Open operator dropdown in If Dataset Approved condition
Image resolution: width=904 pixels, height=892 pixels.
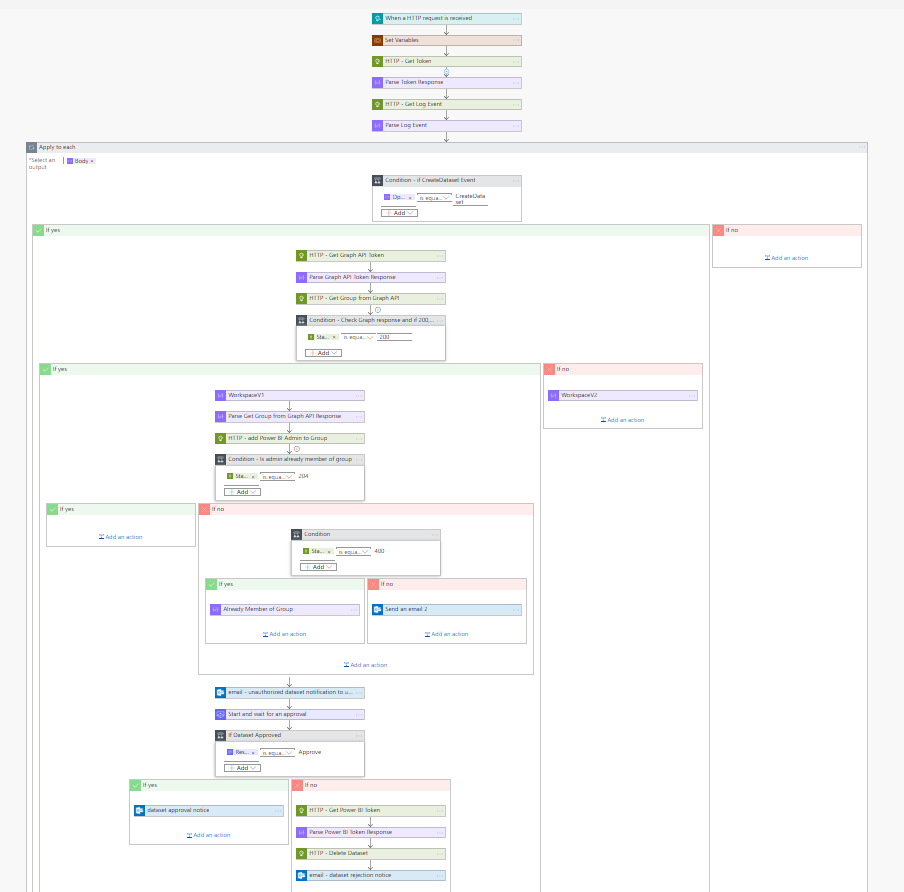pos(277,753)
